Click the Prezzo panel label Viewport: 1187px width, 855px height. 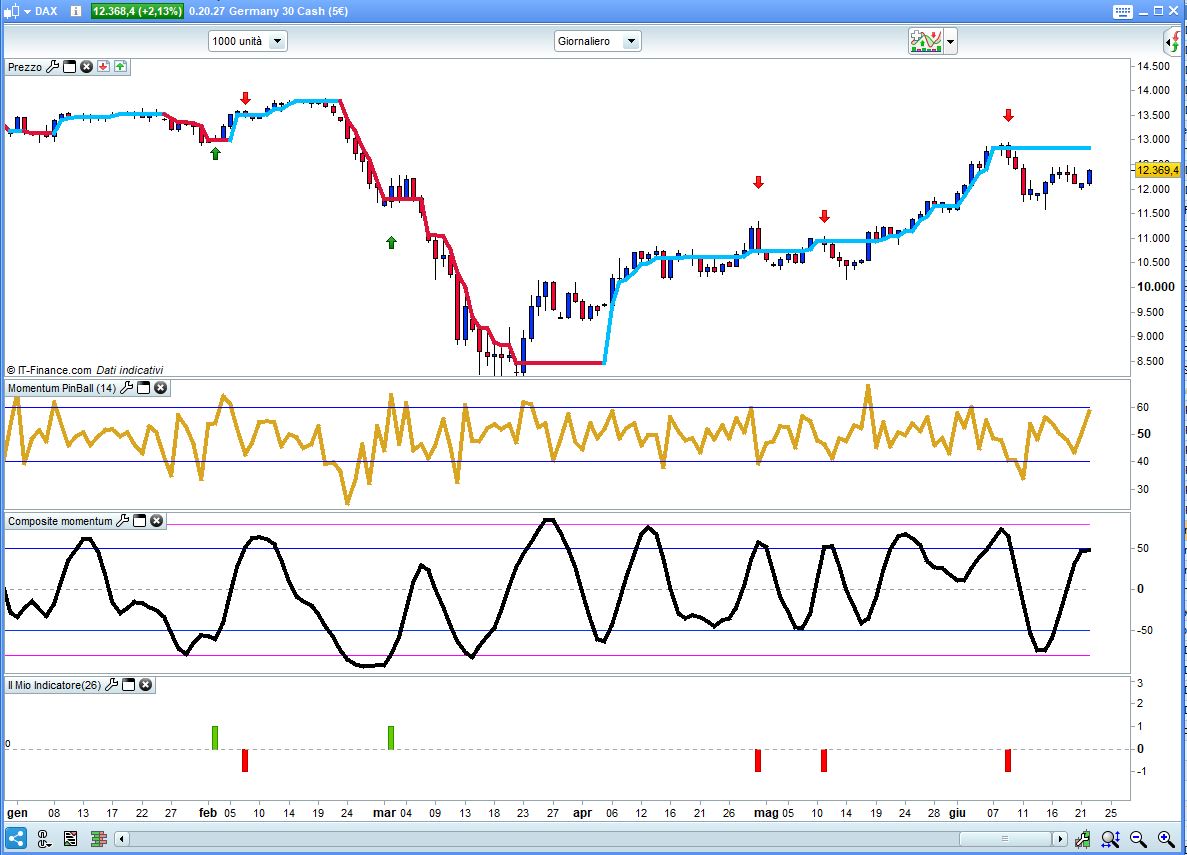coord(24,67)
